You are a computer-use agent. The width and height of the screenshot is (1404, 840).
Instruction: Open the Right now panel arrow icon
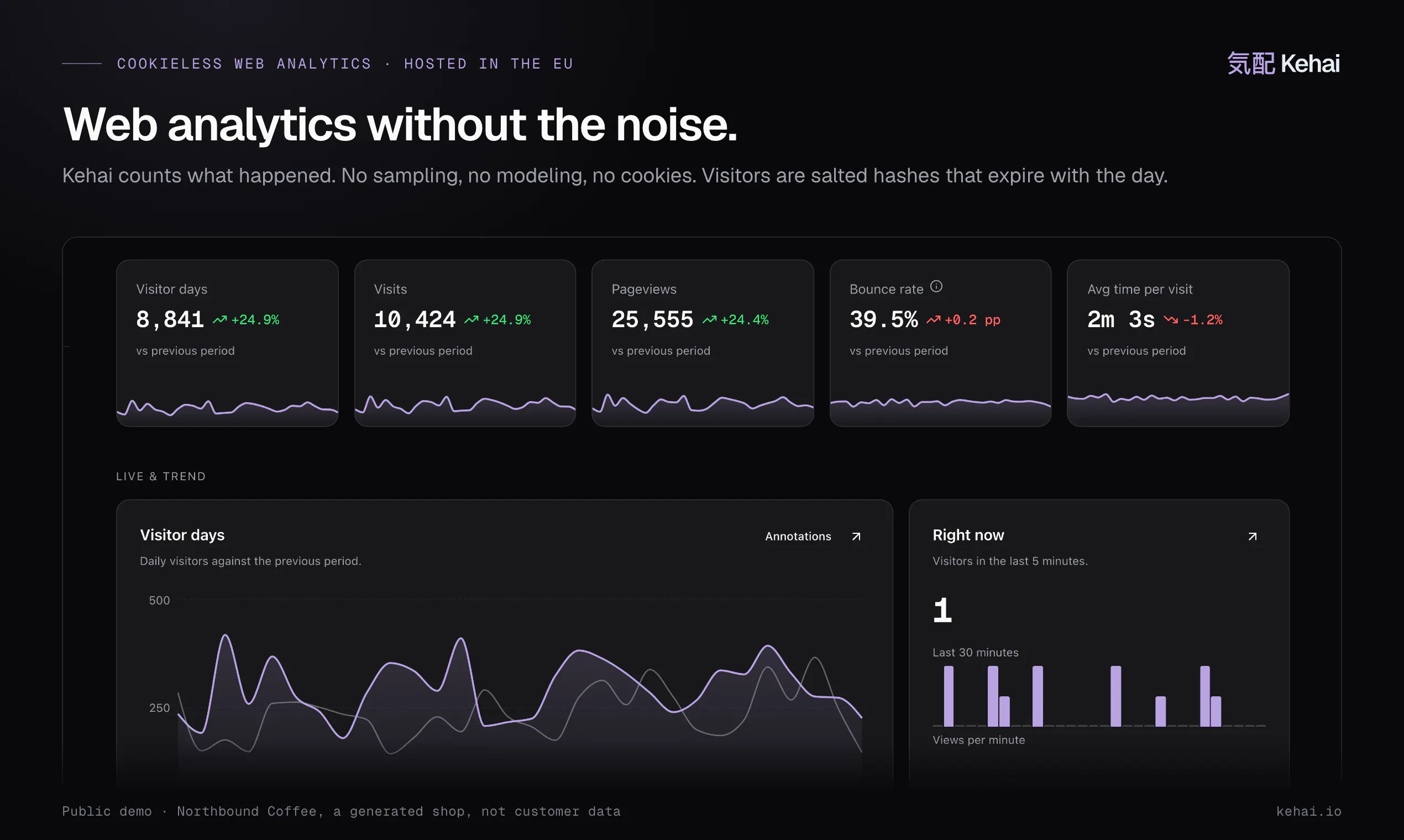point(1253,536)
